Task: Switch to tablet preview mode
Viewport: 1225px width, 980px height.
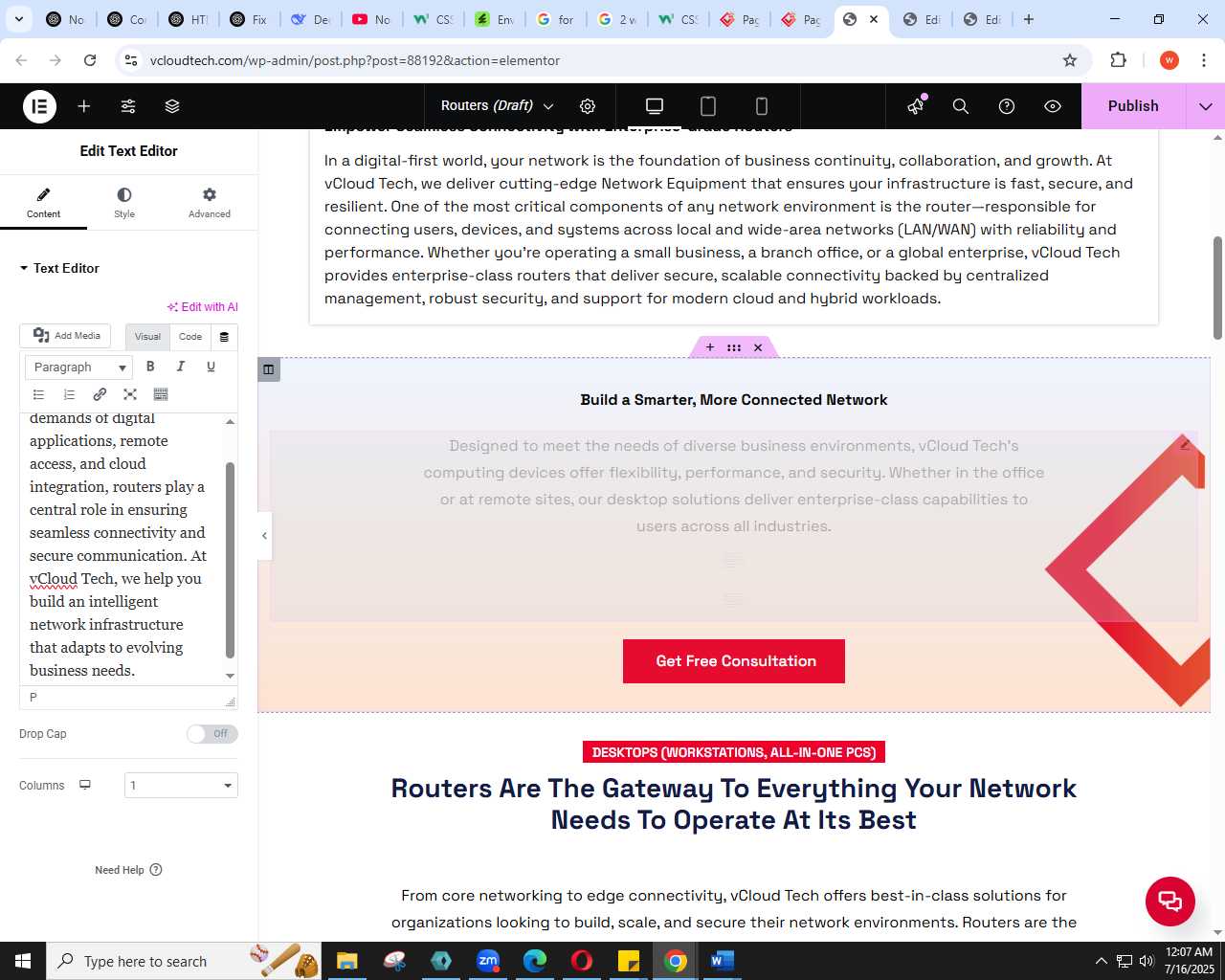Action: coord(708,106)
